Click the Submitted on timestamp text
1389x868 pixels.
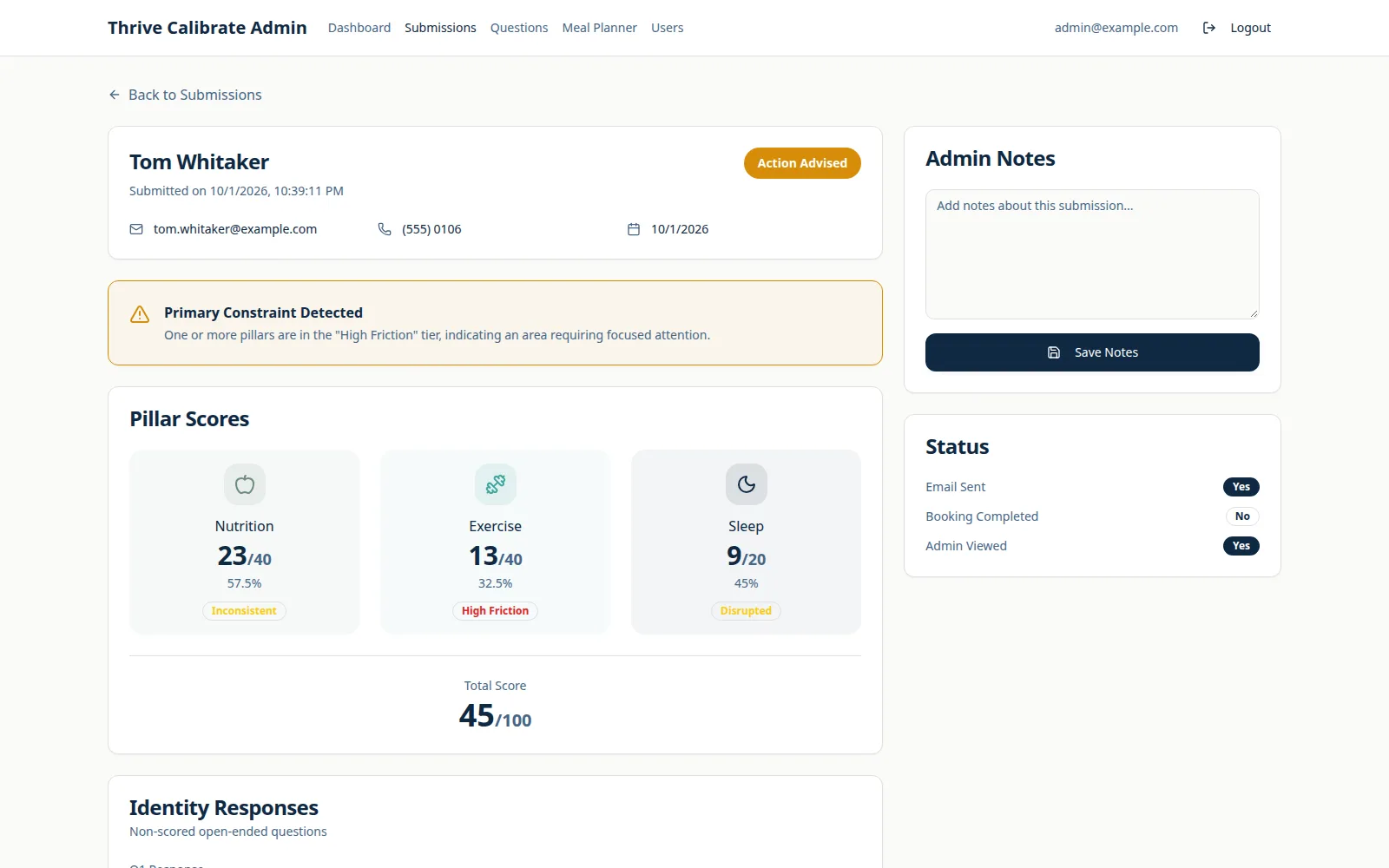236,191
